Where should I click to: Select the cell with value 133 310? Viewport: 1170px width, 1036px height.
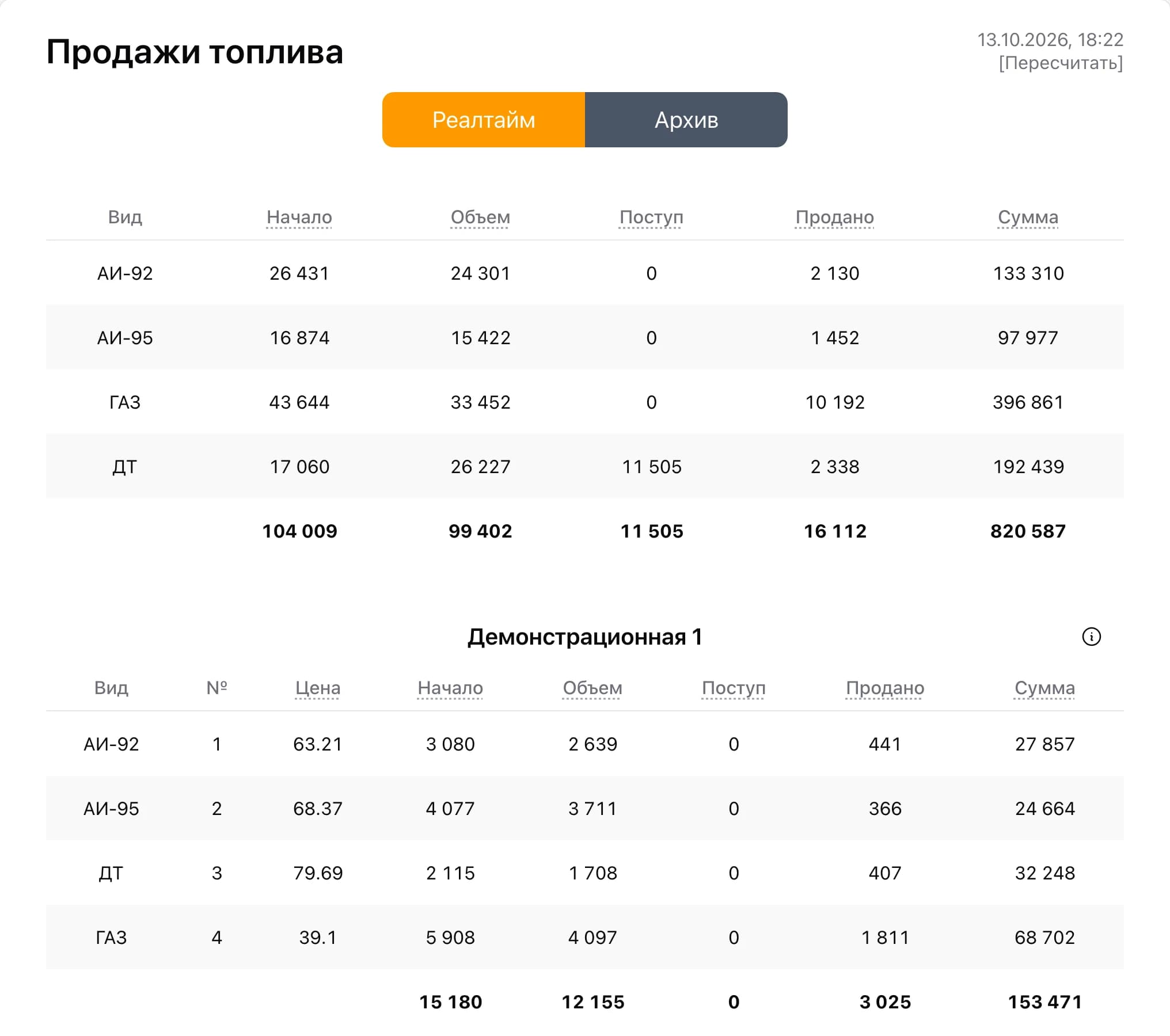click(x=1028, y=273)
